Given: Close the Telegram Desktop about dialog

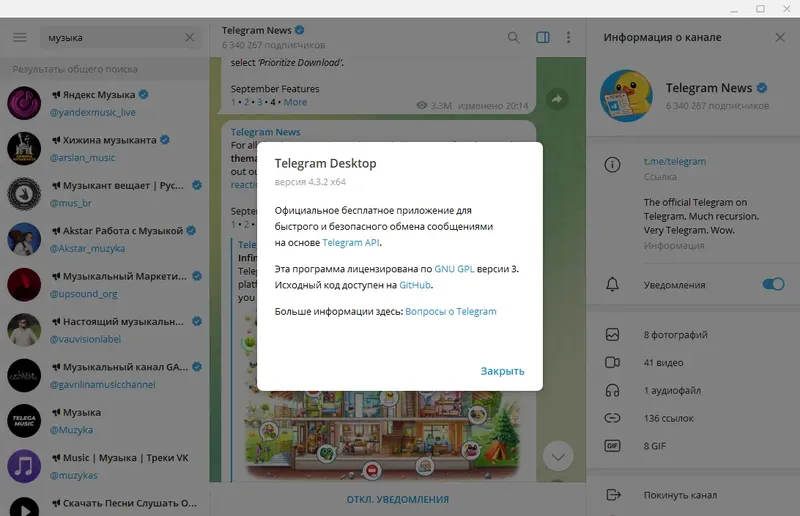Looking at the screenshot, I should coord(502,371).
